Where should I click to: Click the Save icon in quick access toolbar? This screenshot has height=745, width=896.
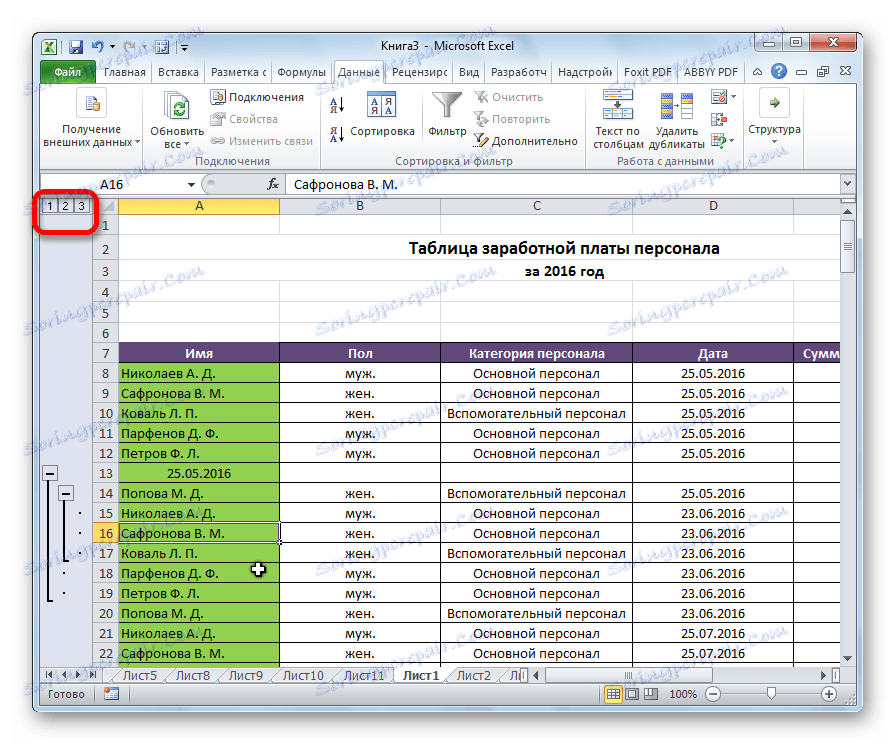75,45
